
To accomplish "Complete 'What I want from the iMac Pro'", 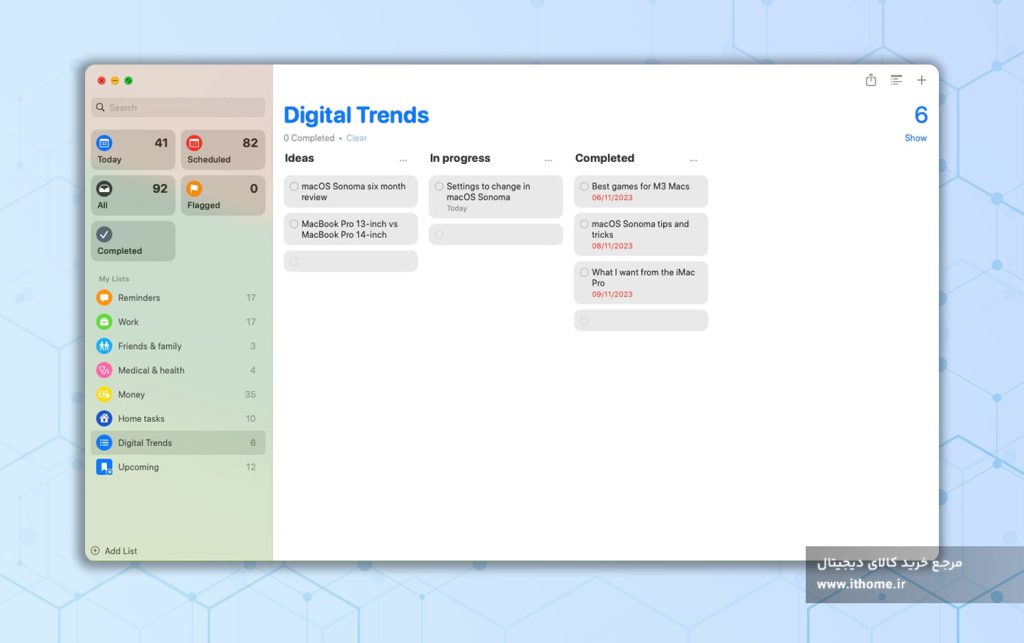I will 584,272.
